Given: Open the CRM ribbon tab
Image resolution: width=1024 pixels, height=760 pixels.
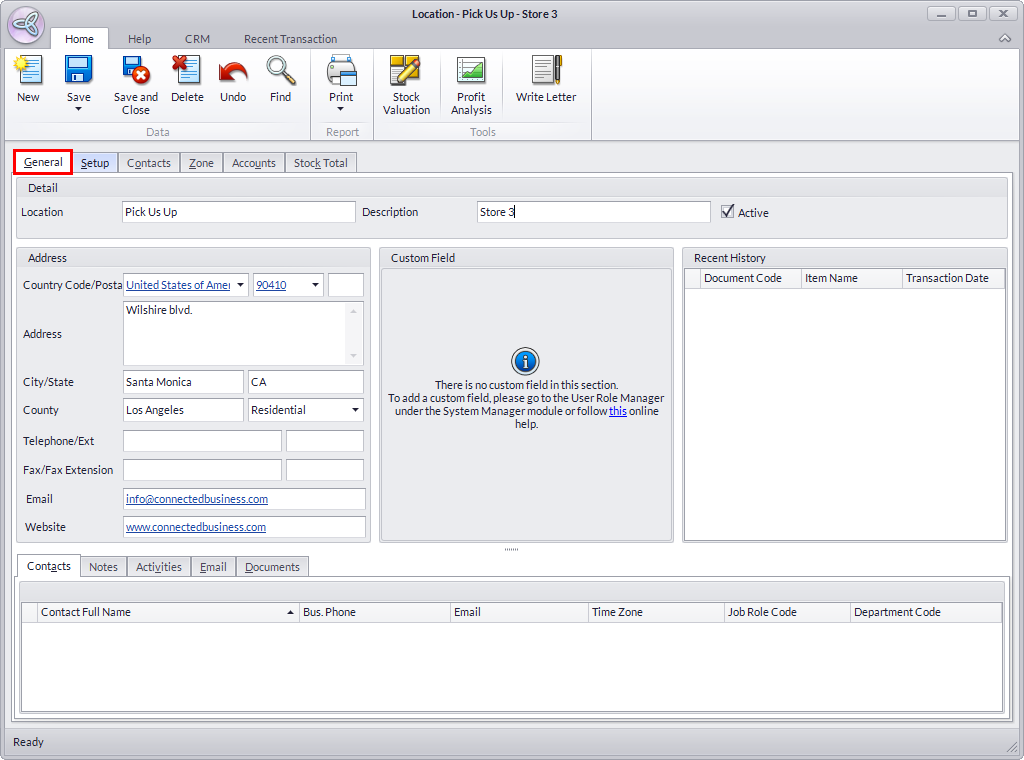Looking at the screenshot, I should (x=197, y=39).
